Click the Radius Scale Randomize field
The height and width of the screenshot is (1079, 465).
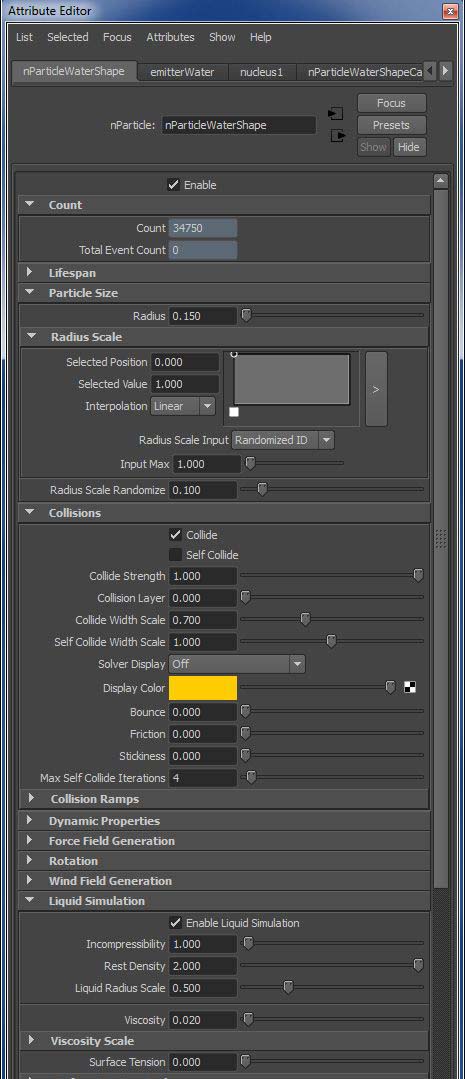click(x=203, y=490)
